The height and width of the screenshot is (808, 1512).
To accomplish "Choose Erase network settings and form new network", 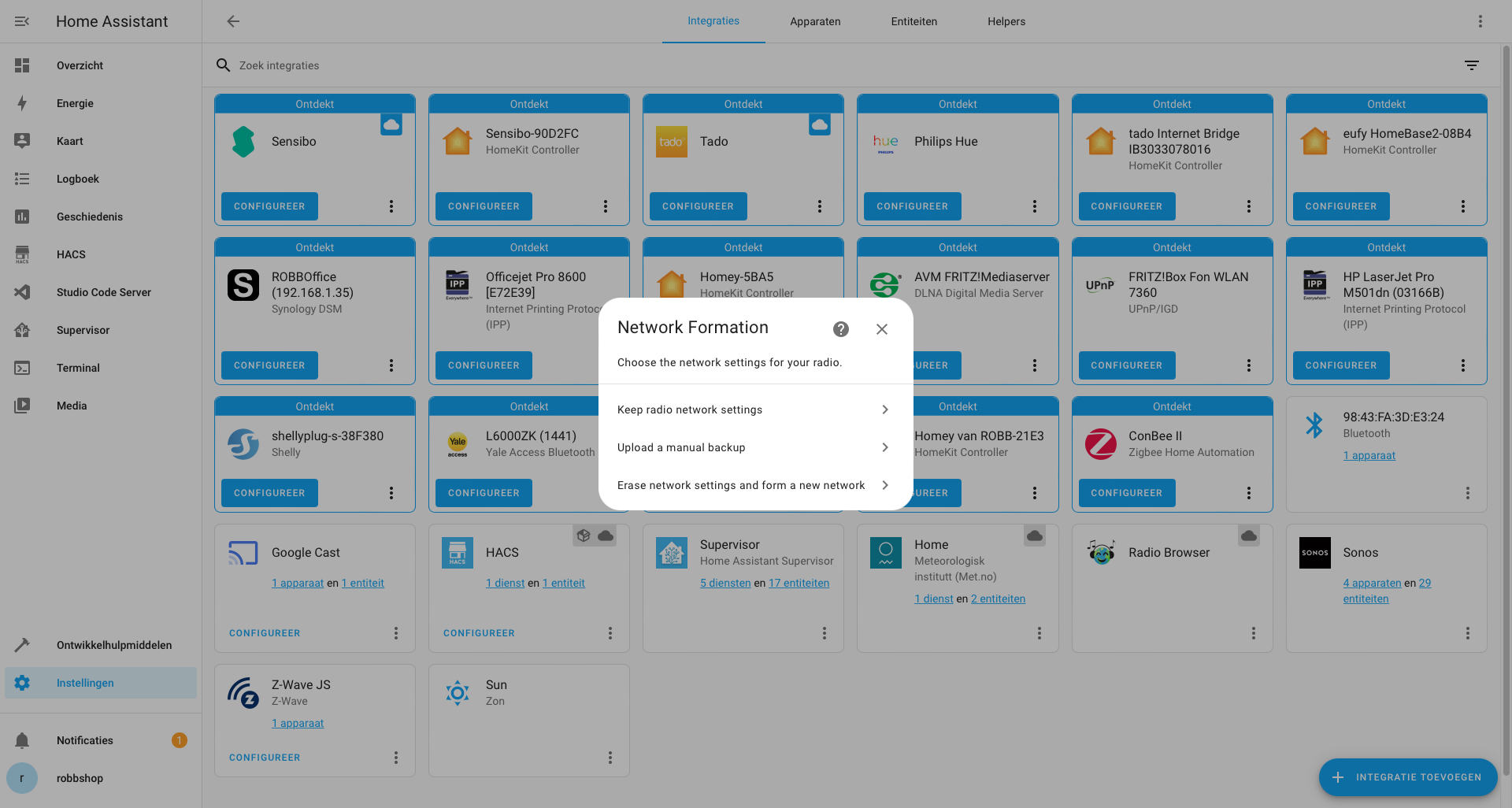I will (x=756, y=485).
